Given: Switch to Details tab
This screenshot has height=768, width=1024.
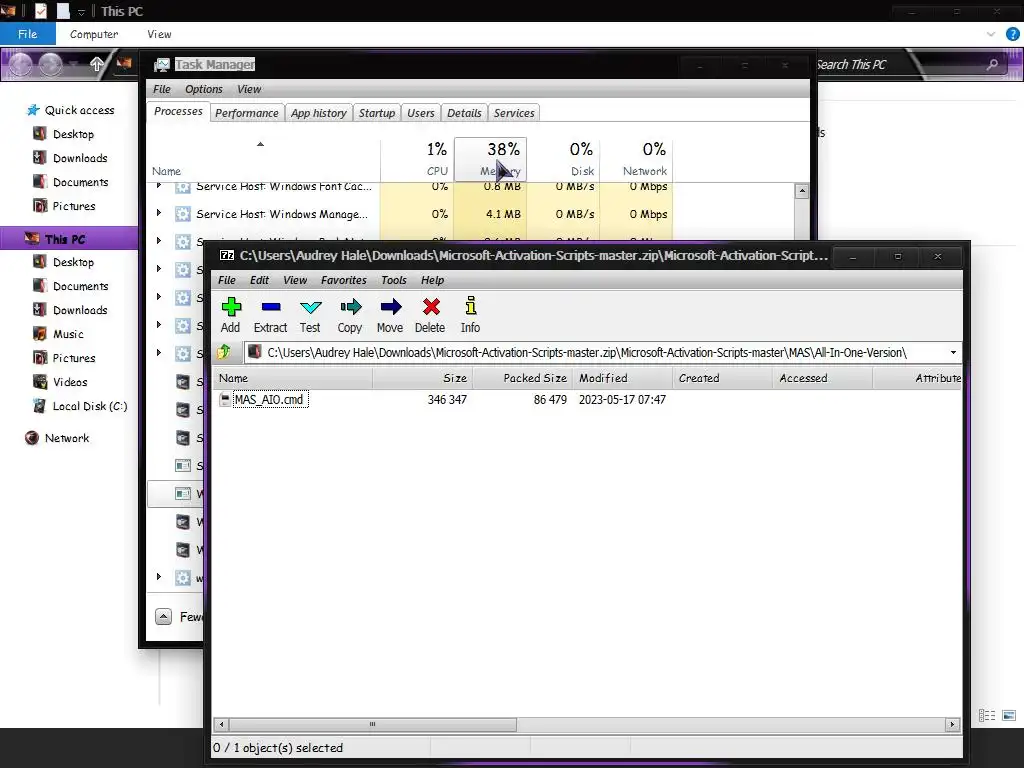Looking at the screenshot, I should (464, 113).
